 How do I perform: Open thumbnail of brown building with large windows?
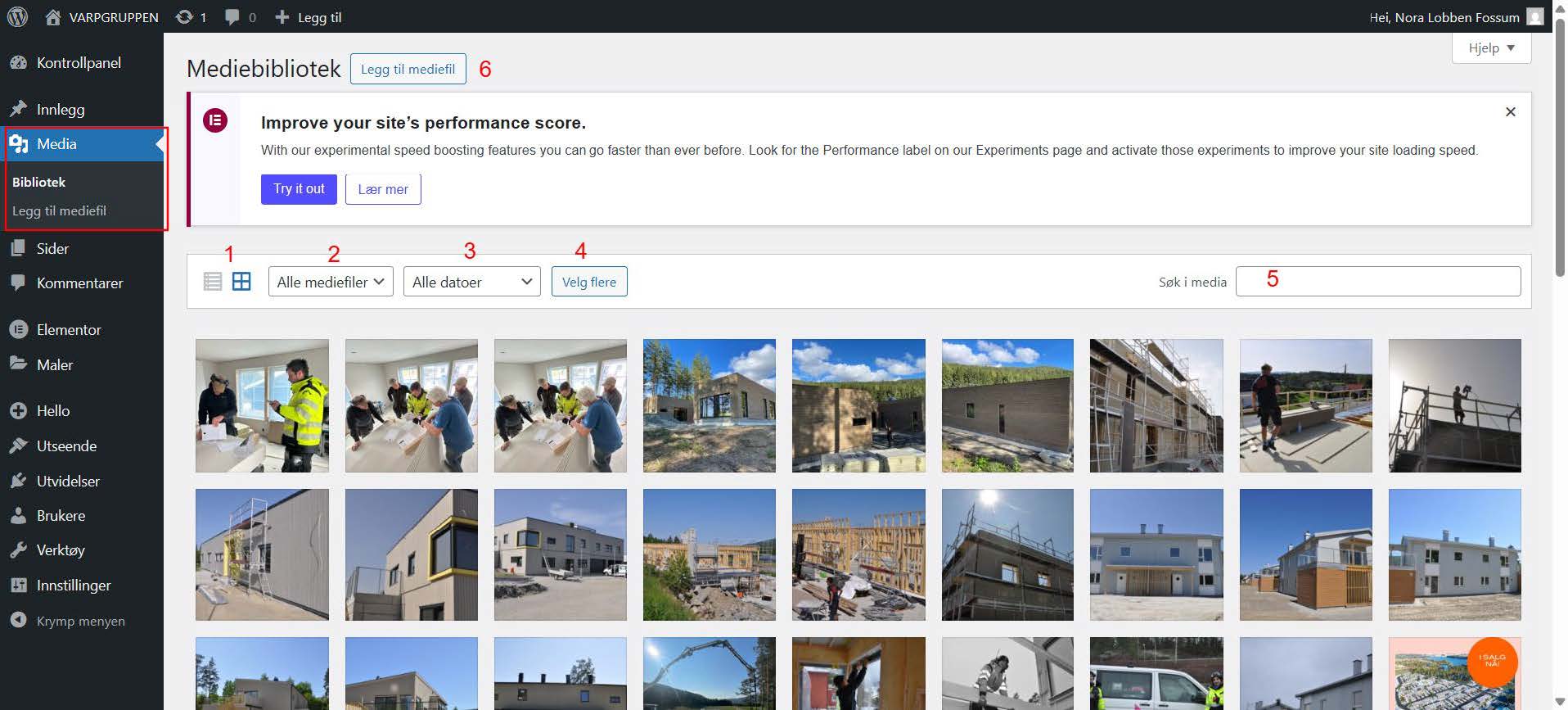710,405
